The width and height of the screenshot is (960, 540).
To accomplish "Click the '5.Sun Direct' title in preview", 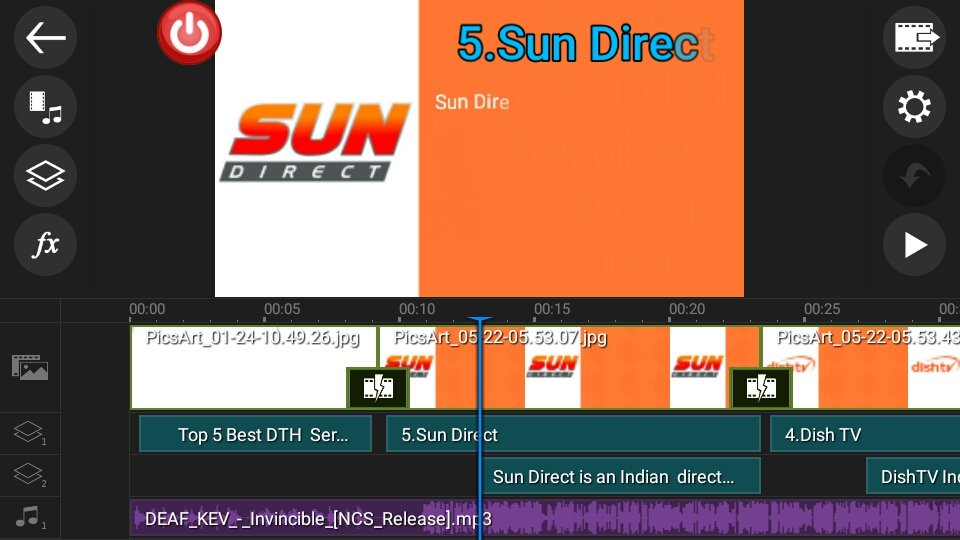I will [x=586, y=43].
